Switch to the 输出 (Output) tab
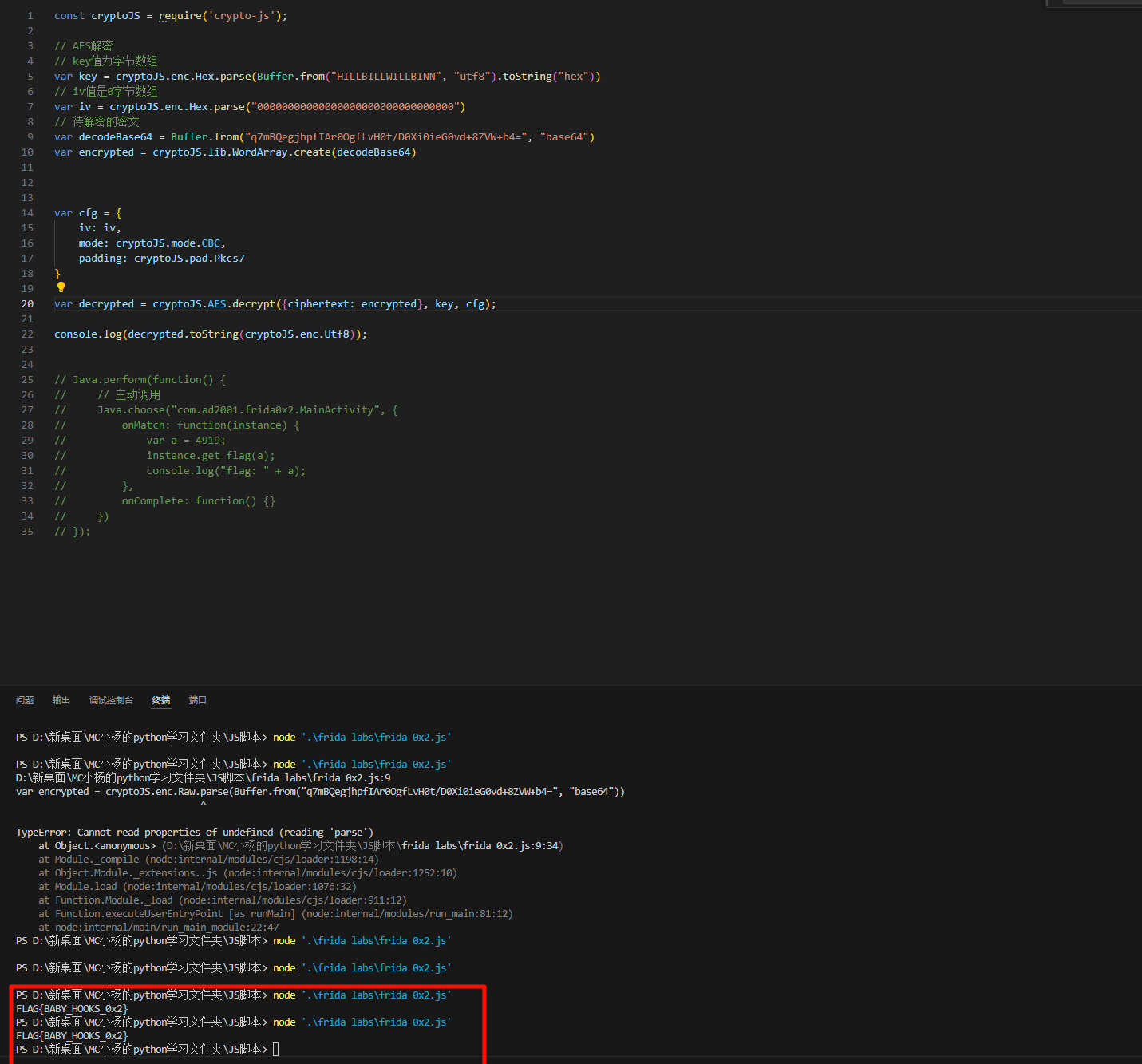1142x1064 pixels. pyautogui.click(x=61, y=700)
